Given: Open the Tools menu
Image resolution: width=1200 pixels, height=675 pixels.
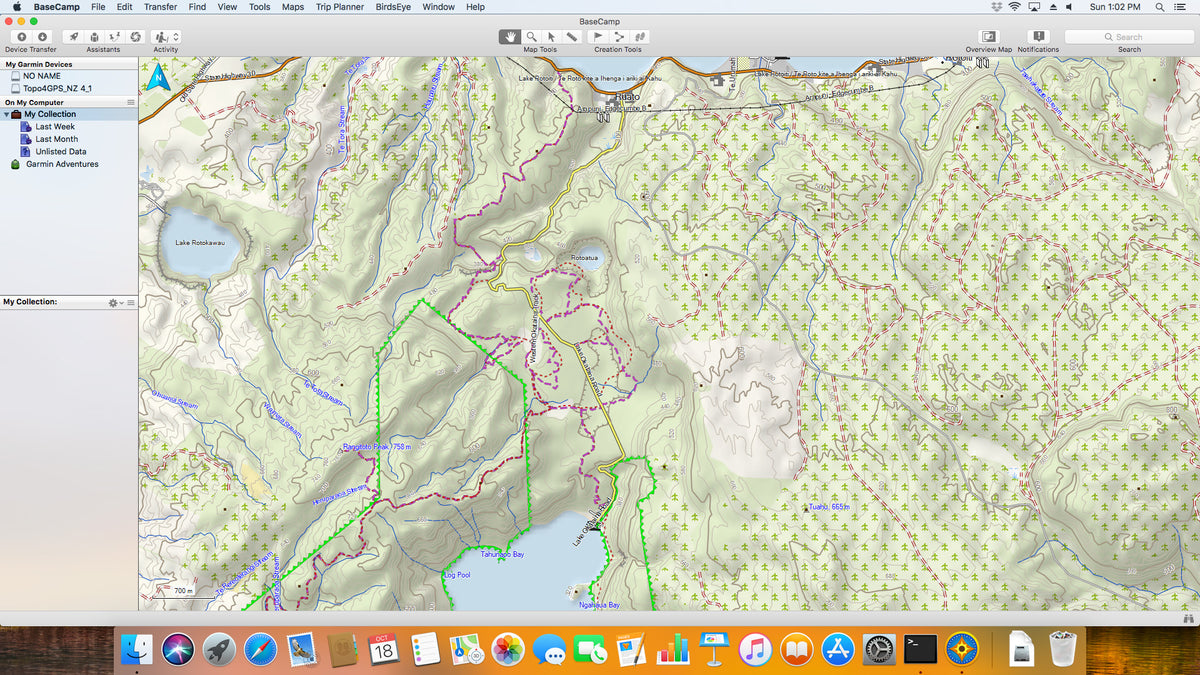Looking at the screenshot, I should coord(259,7).
